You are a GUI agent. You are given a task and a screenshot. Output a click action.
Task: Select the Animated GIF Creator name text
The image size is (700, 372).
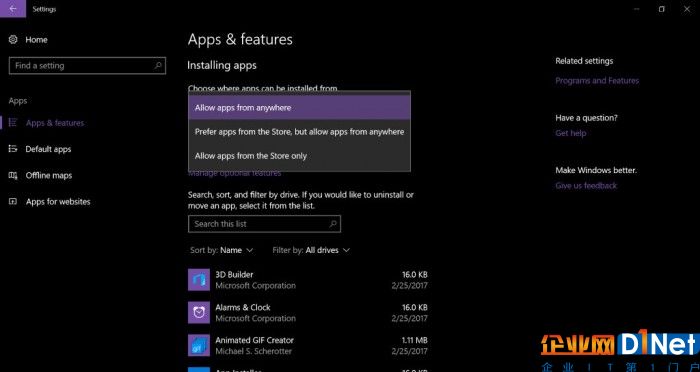(254, 340)
